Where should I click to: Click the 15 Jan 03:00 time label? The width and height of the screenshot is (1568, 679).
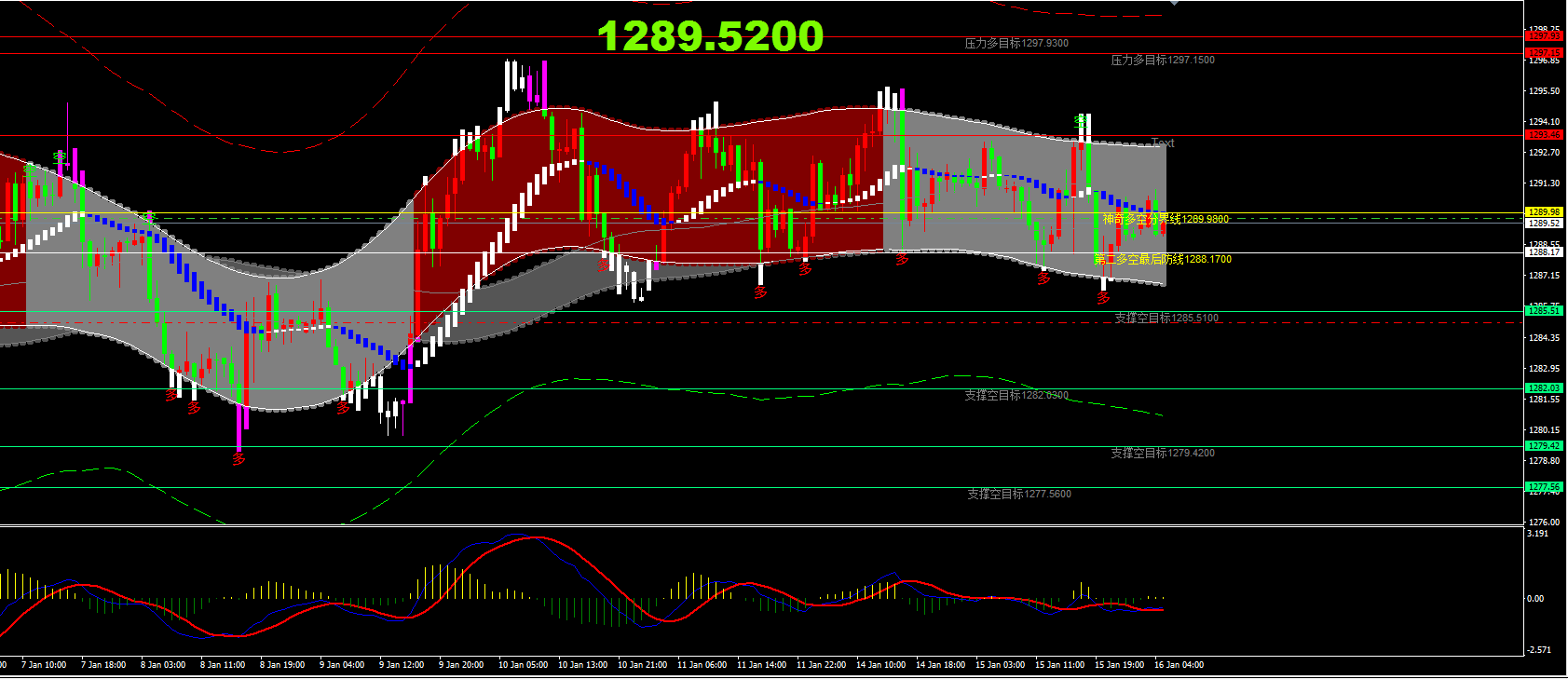point(1000,665)
